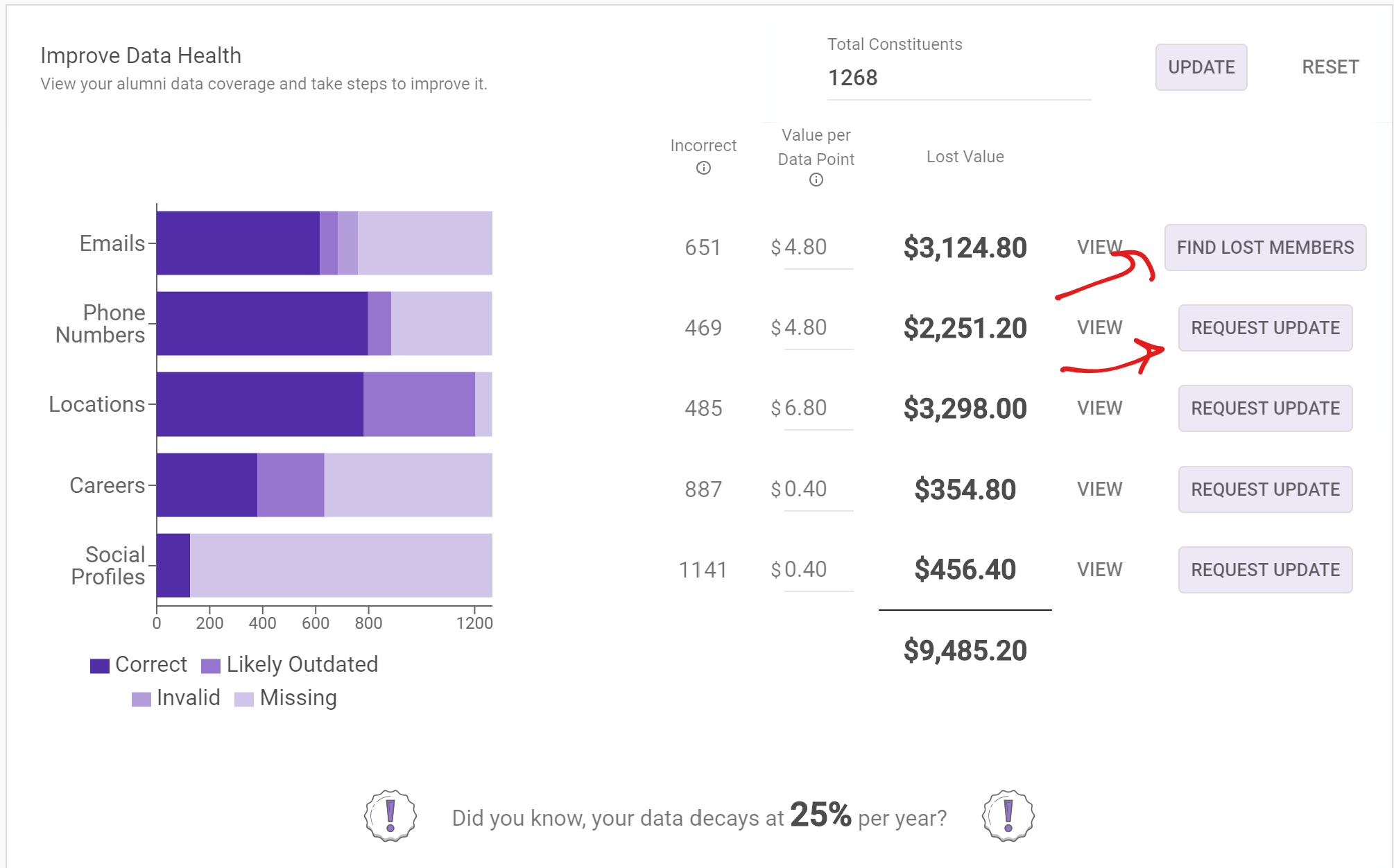This screenshot has height=868, width=1394.
Task: Click the info icon under Incorrect
Action: pos(703,168)
